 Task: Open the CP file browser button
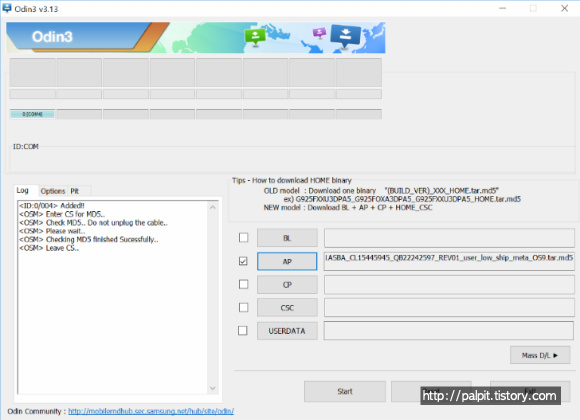click(287, 285)
